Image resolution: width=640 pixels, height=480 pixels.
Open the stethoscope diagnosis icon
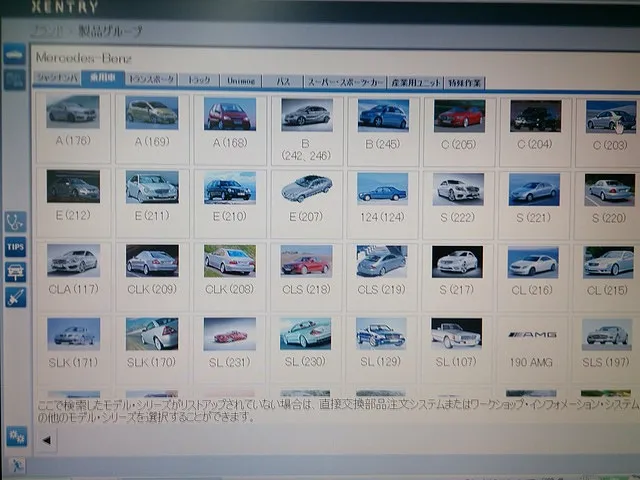[16, 222]
